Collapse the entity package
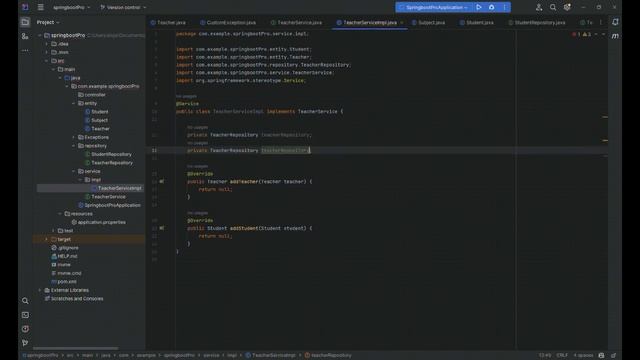The height and width of the screenshot is (360, 640). click(x=74, y=103)
